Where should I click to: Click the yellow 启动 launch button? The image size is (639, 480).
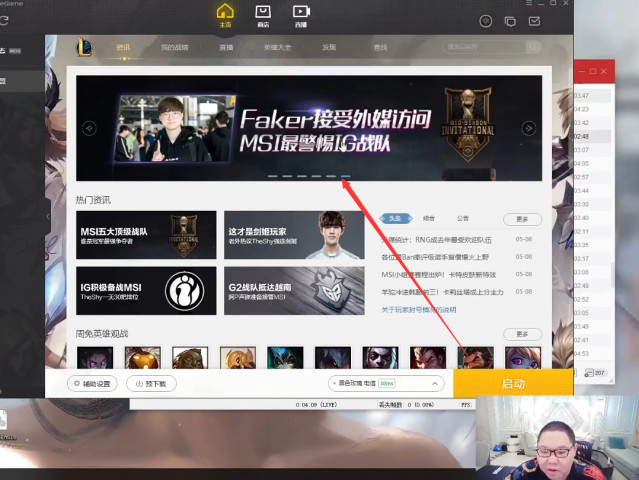click(513, 383)
